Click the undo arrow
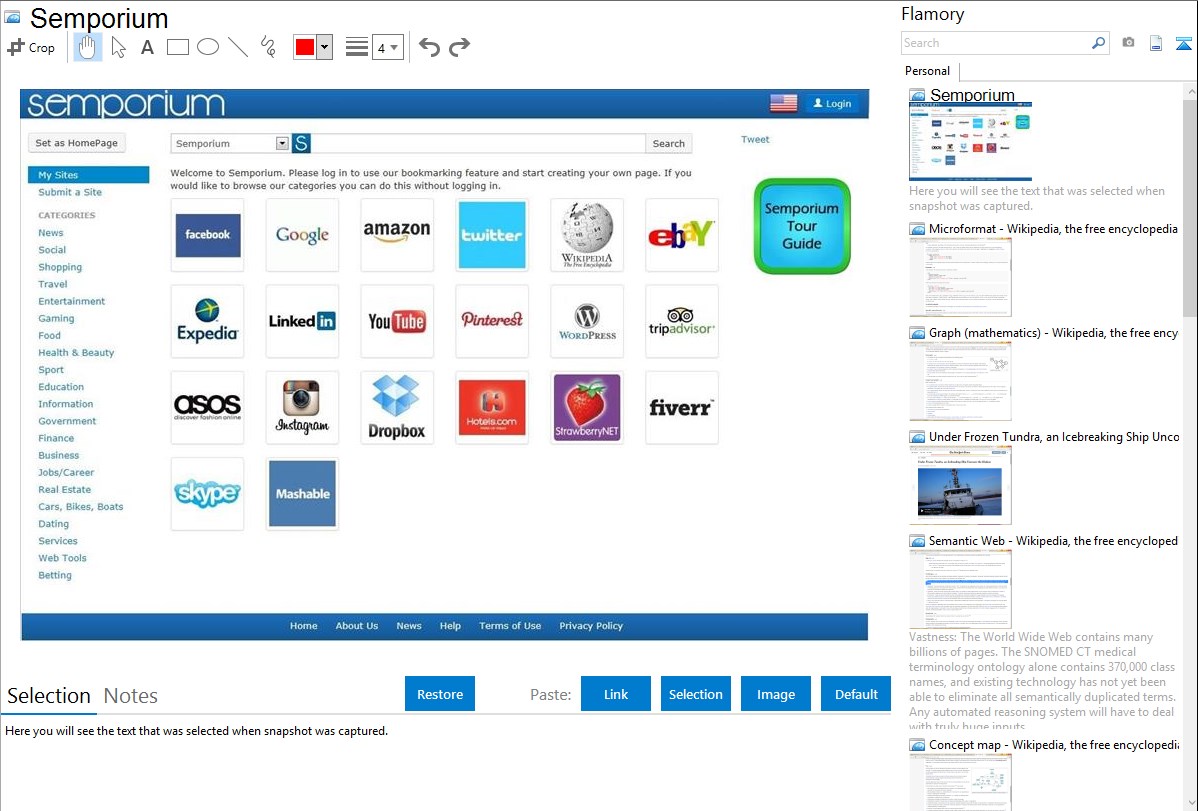 (x=429, y=47)
